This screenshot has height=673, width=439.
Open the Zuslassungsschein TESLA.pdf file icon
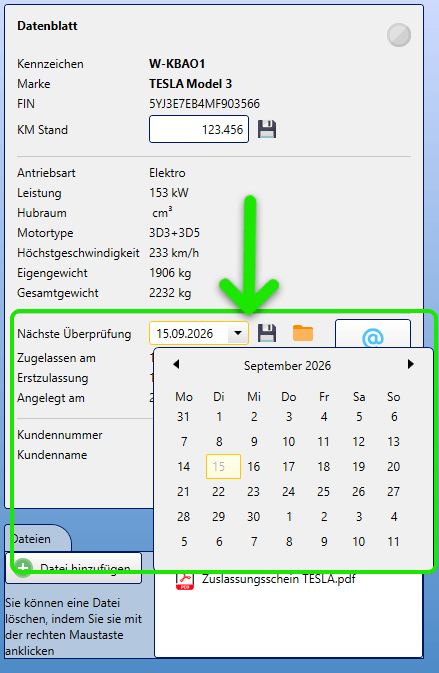[185, 580]
